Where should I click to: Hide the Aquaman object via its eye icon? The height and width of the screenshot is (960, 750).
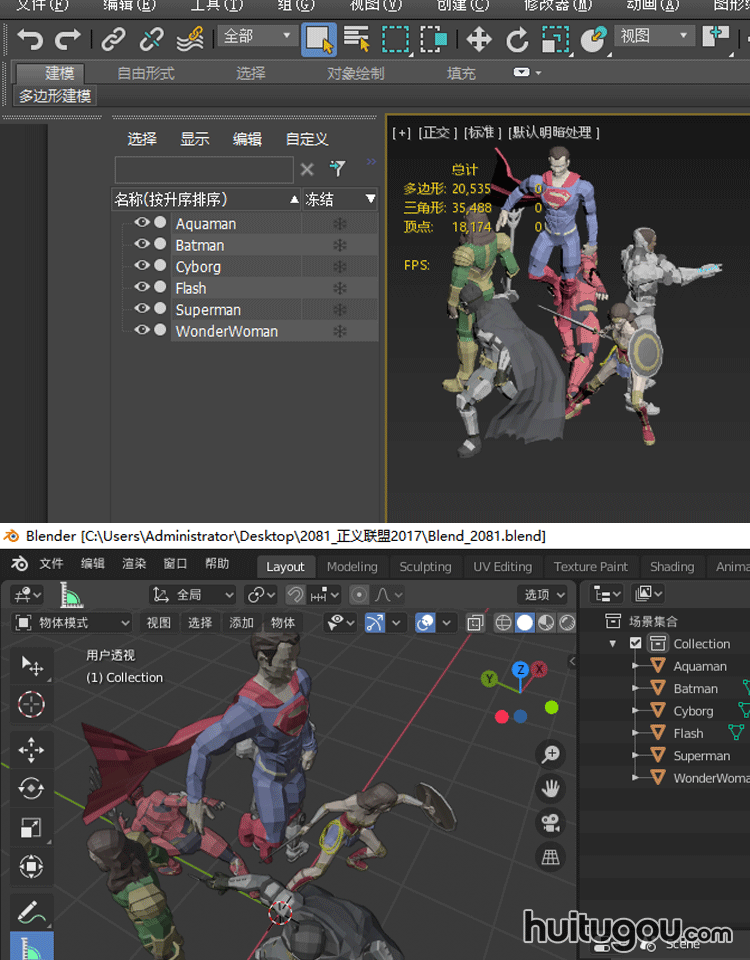[x=142, y=223]
